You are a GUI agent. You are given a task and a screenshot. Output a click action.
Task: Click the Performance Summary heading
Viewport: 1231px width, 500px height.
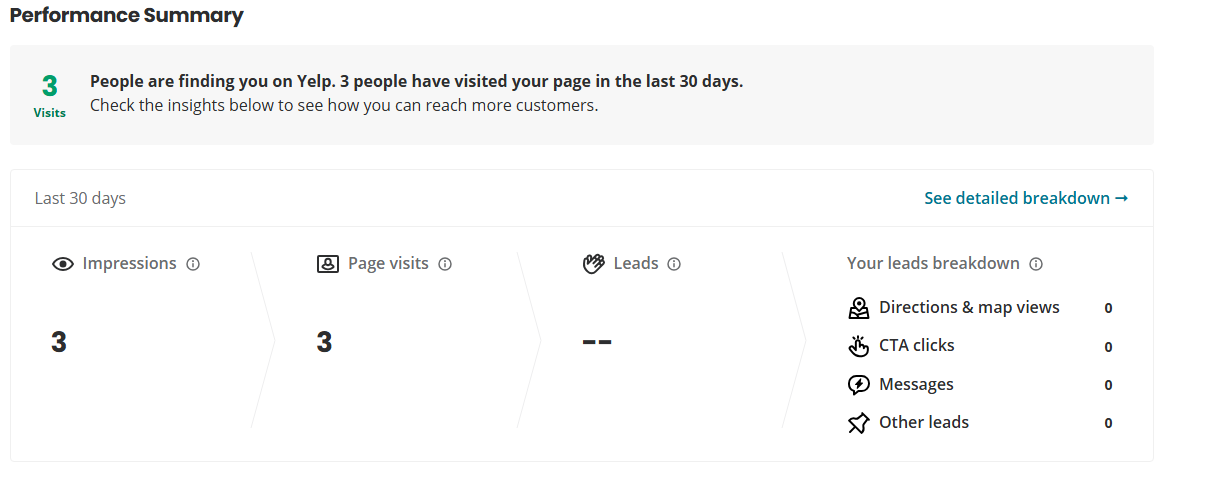point(126,15)
